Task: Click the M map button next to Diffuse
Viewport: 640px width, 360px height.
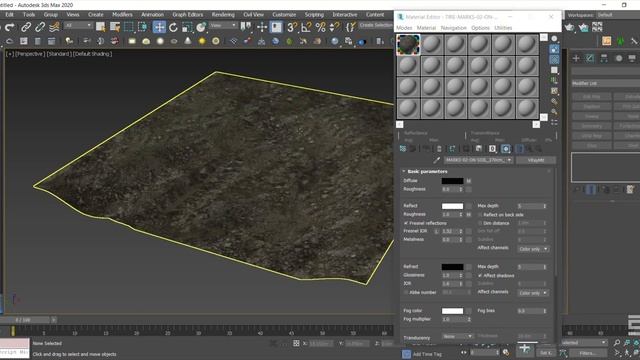Action: (469, 181)
